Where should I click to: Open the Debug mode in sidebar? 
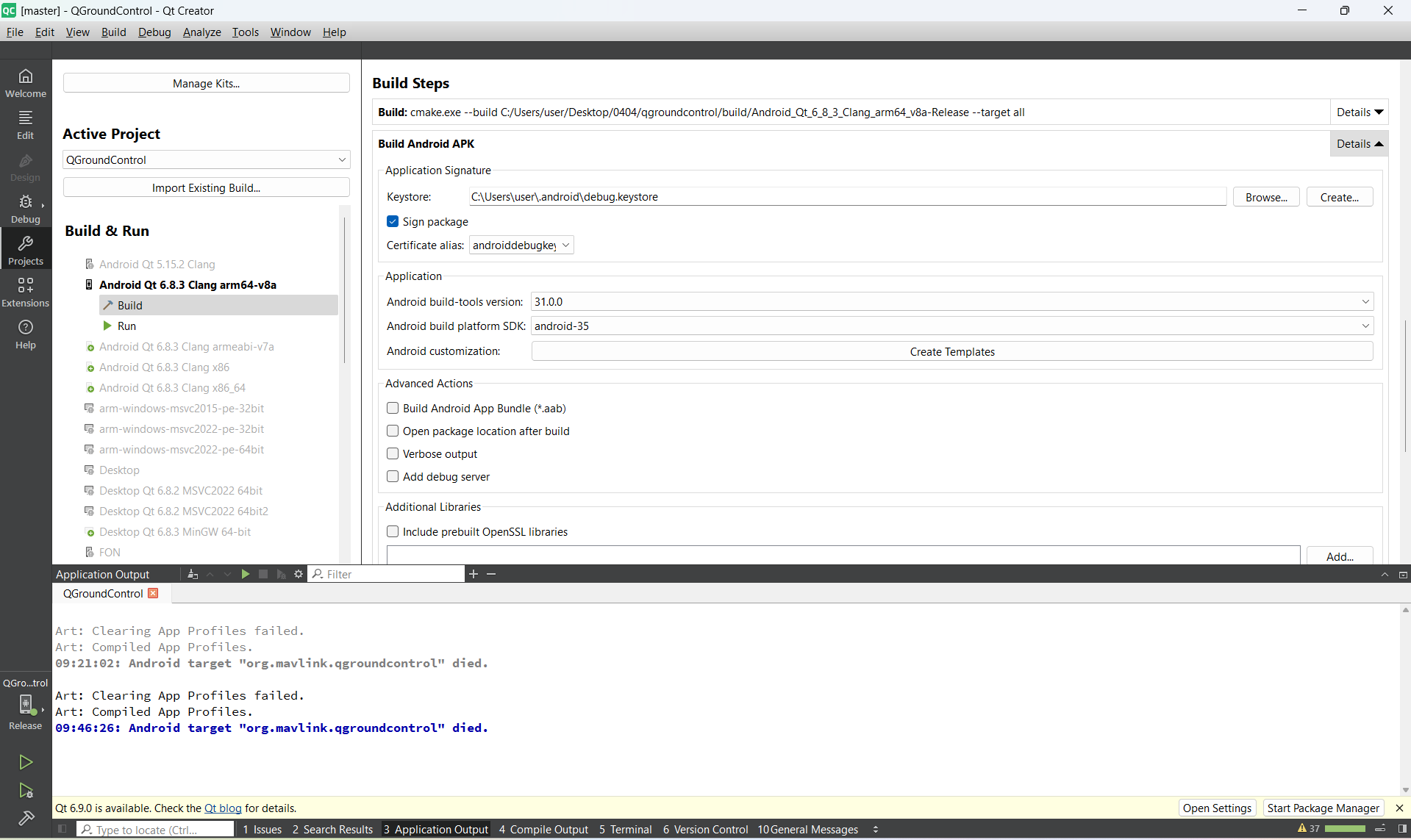click(x=26, y=209)
